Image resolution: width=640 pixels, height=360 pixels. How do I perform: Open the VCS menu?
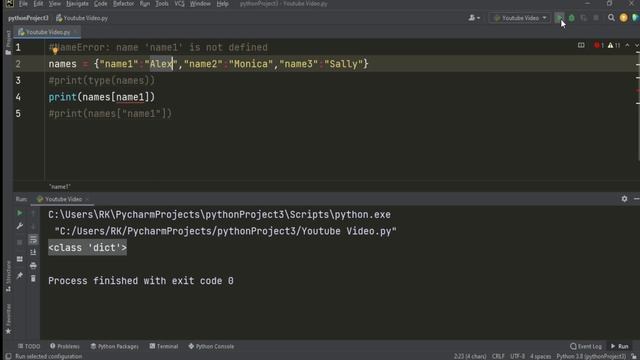point(179,4)
